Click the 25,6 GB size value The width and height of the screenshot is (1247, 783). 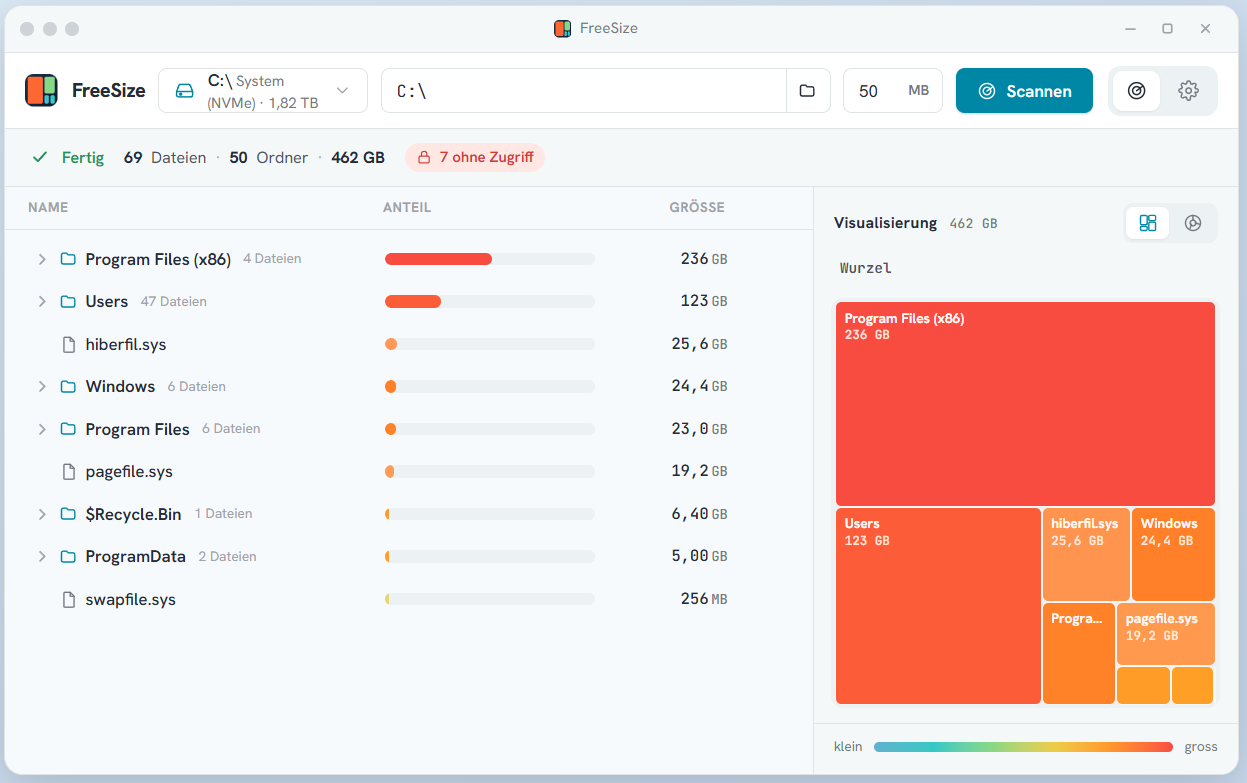[699, 344]
